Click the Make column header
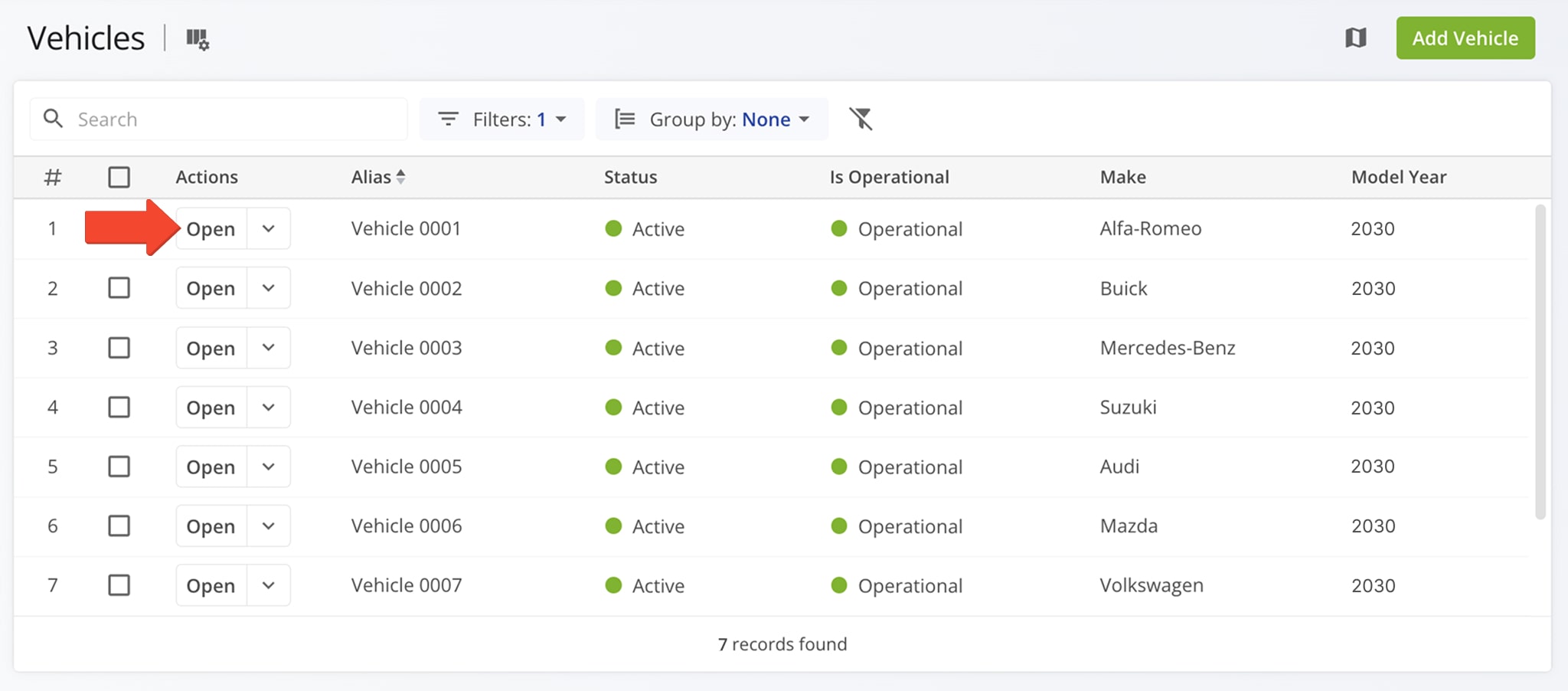This screenshot has width=1568, height=691. tap(1122, 177)
